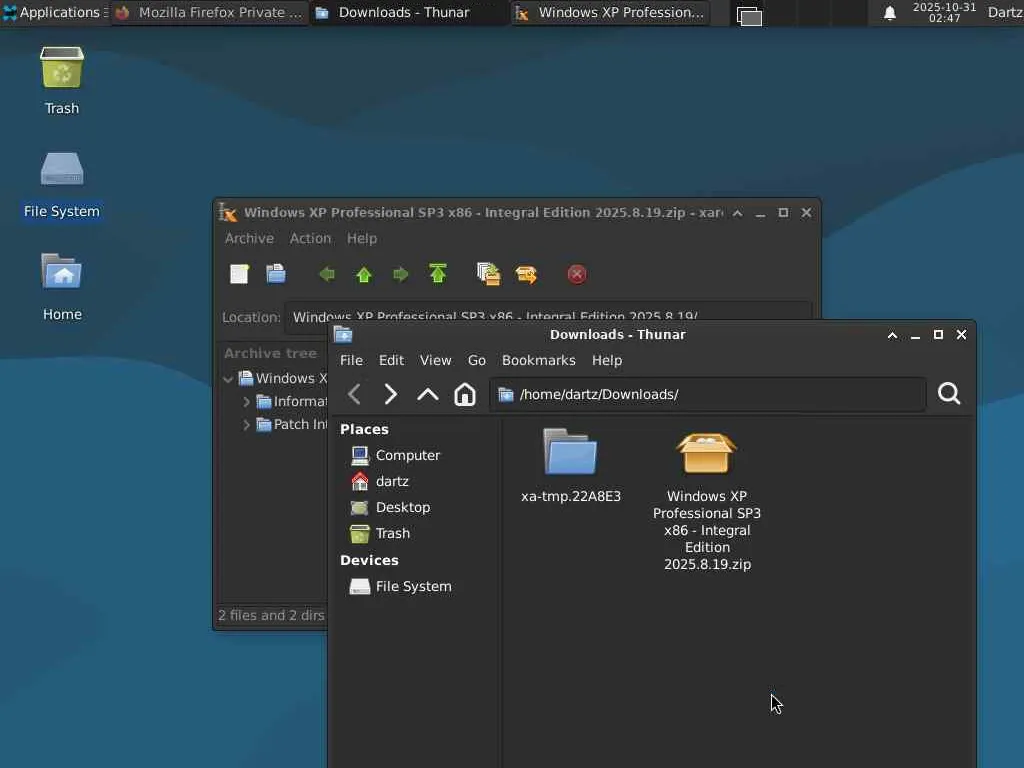Switch to Windows XP Profession taskbar item
Image resolution: width=1024 pixels, height=768 pixels.
pyautogui.click(x=609, y=12)
